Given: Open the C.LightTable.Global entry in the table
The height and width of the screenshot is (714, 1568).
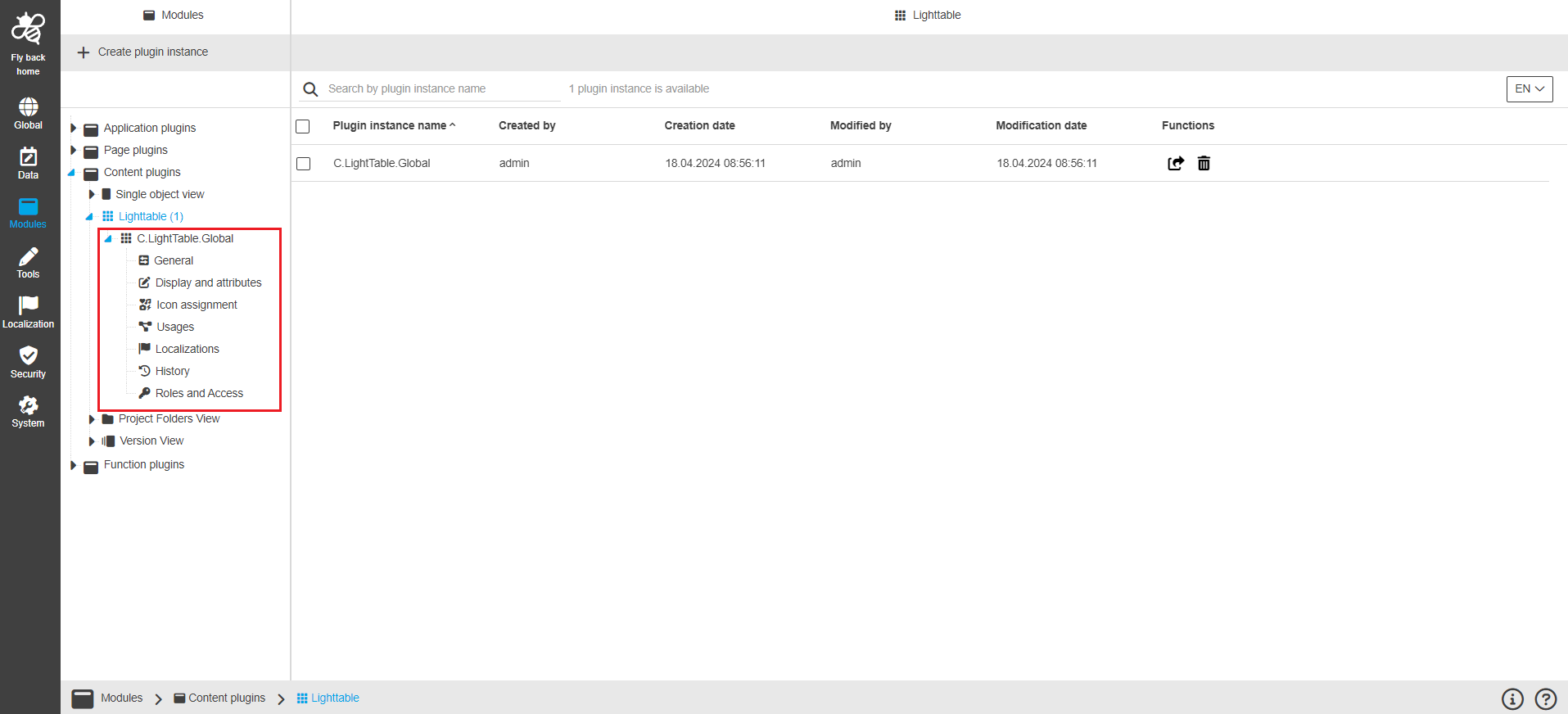Looking at the screenshot, I should tap(382, 163).
